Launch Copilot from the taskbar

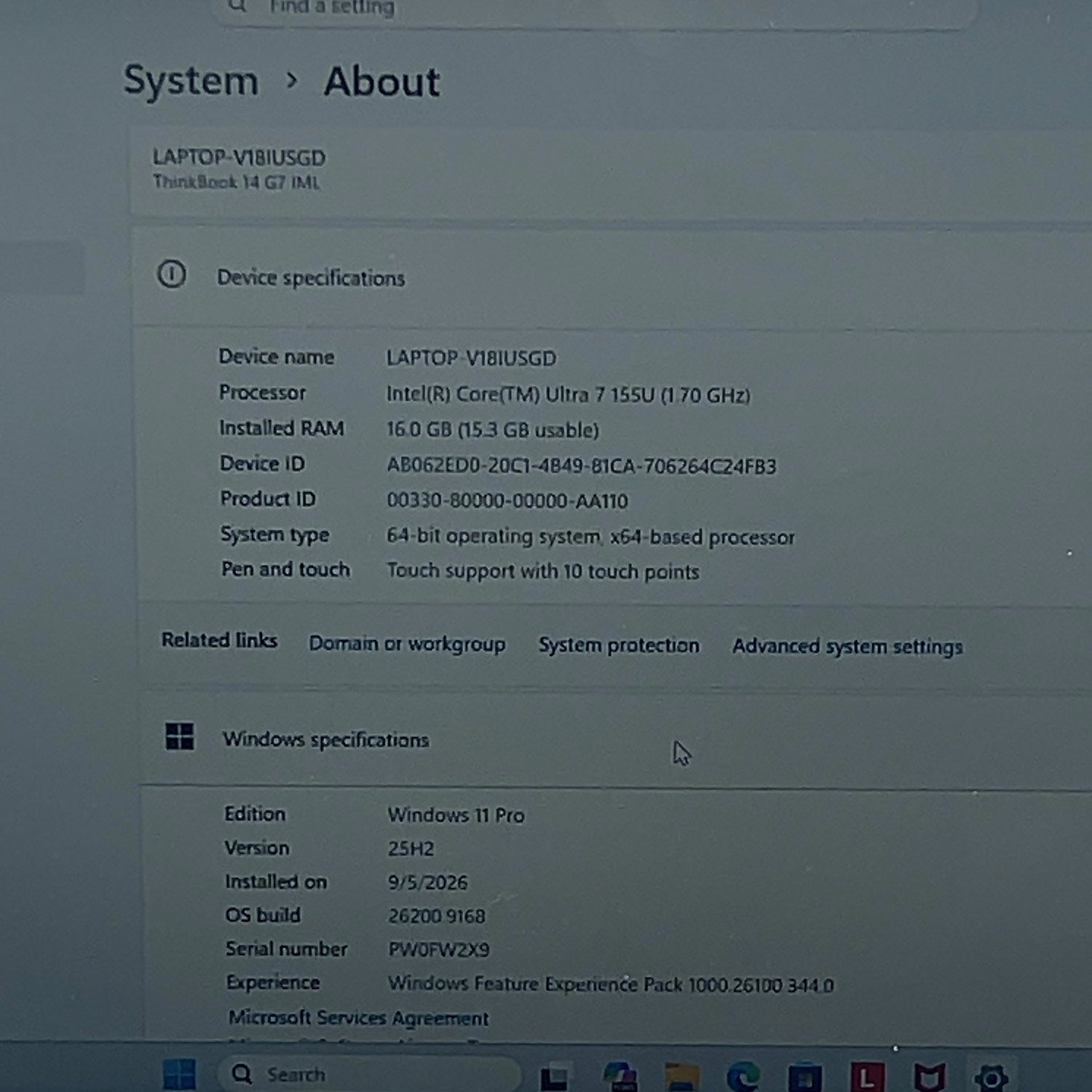[620, 1077]
